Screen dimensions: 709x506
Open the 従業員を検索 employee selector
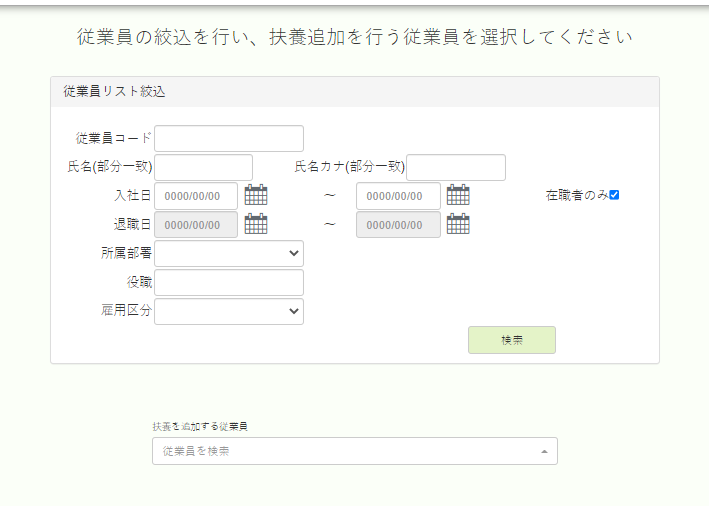click(x=354, y=451)
